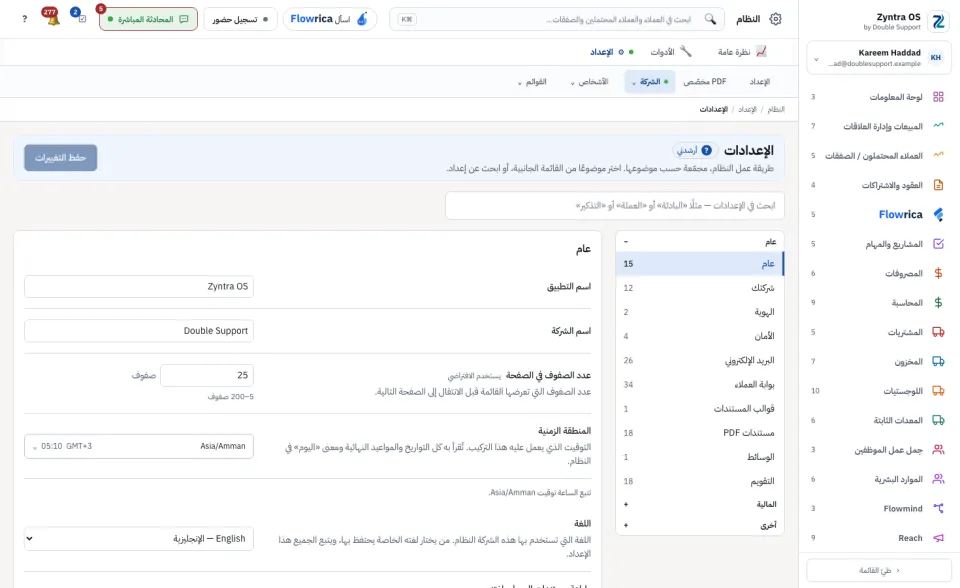Open the لوحة المعلومات dashboard icon
This screenshot has width=960, height=588.
[x=938, y=97]
